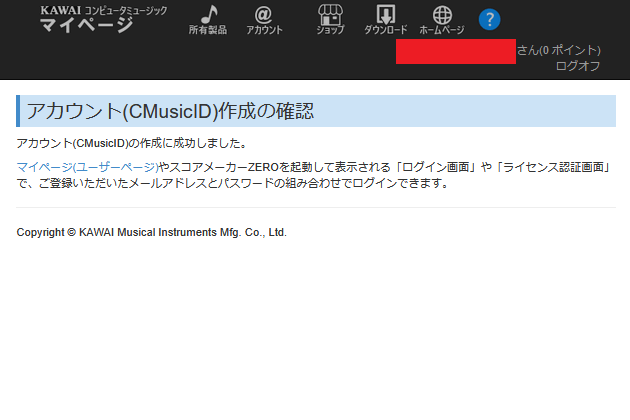Log out using the ログオフ link

(577, 65)
